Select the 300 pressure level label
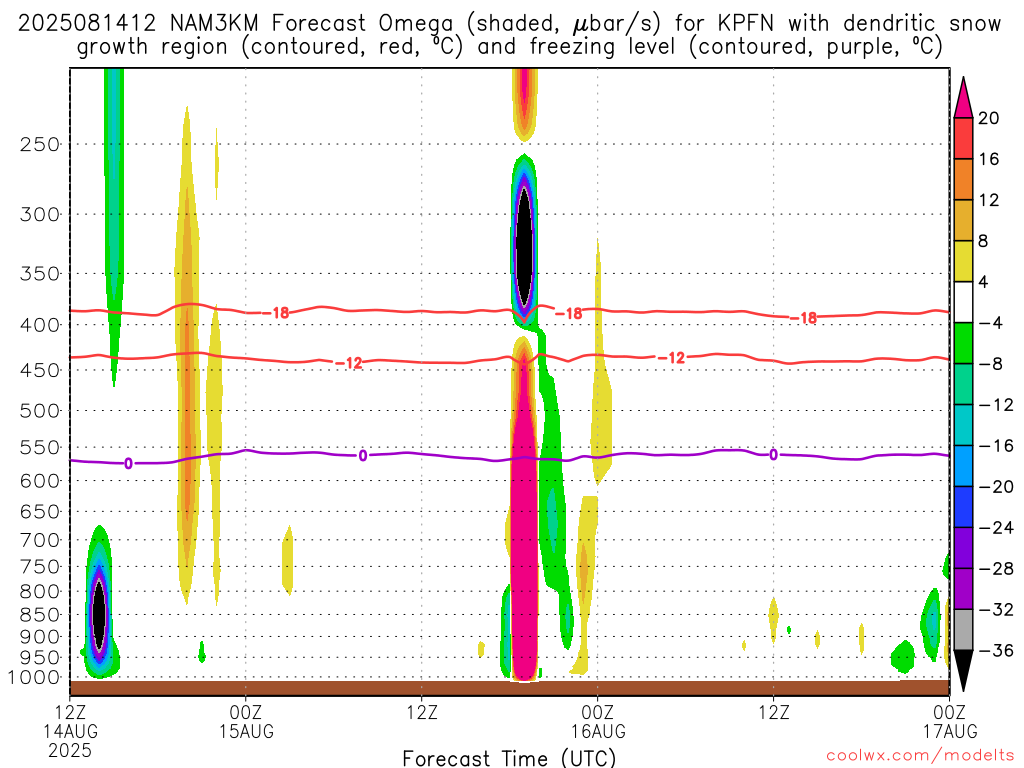This screenshot has width=1024, height=768. [40, 214]
